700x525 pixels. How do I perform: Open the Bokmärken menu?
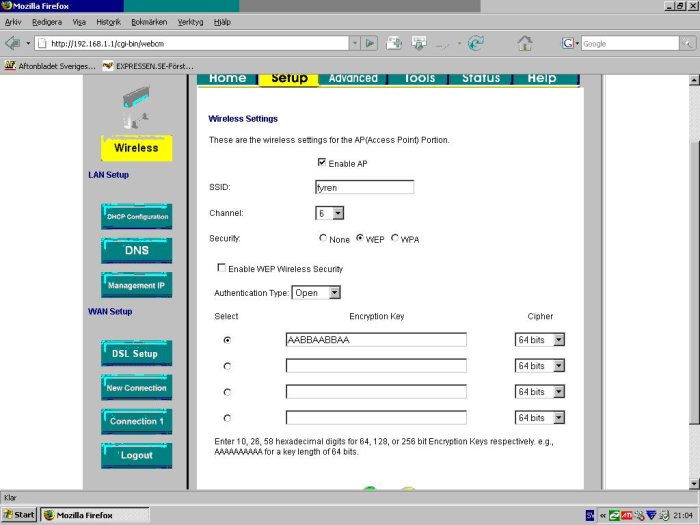[149, 22]
